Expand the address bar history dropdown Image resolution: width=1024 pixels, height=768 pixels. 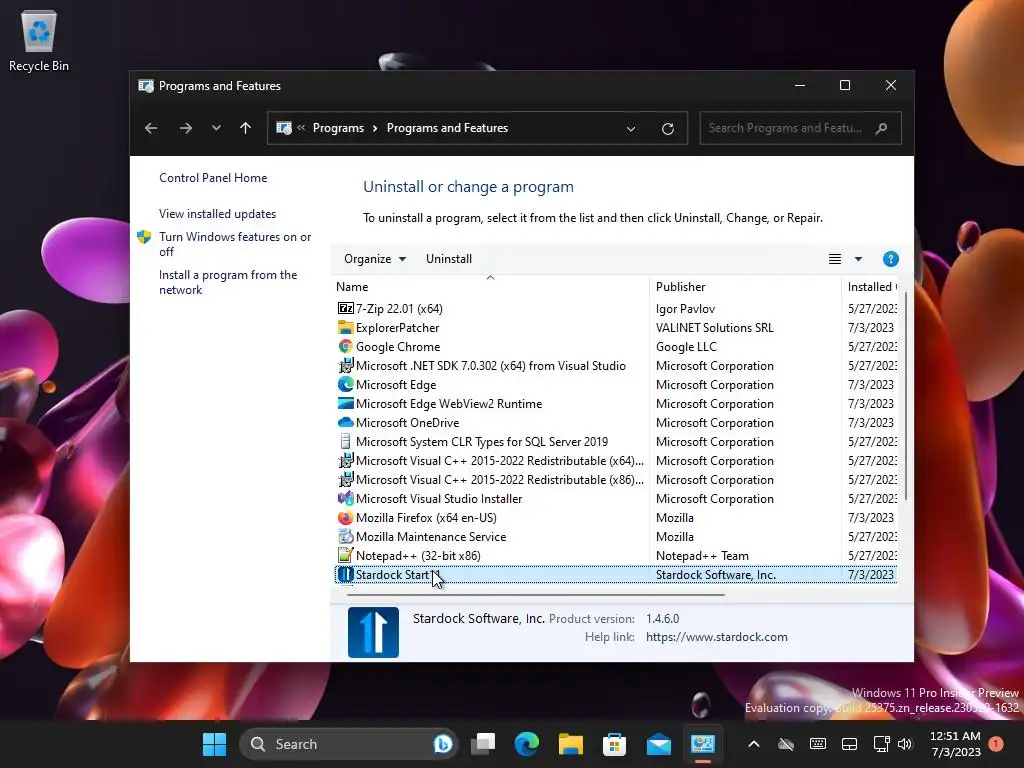pyautogui.click(x=631, y=129)
